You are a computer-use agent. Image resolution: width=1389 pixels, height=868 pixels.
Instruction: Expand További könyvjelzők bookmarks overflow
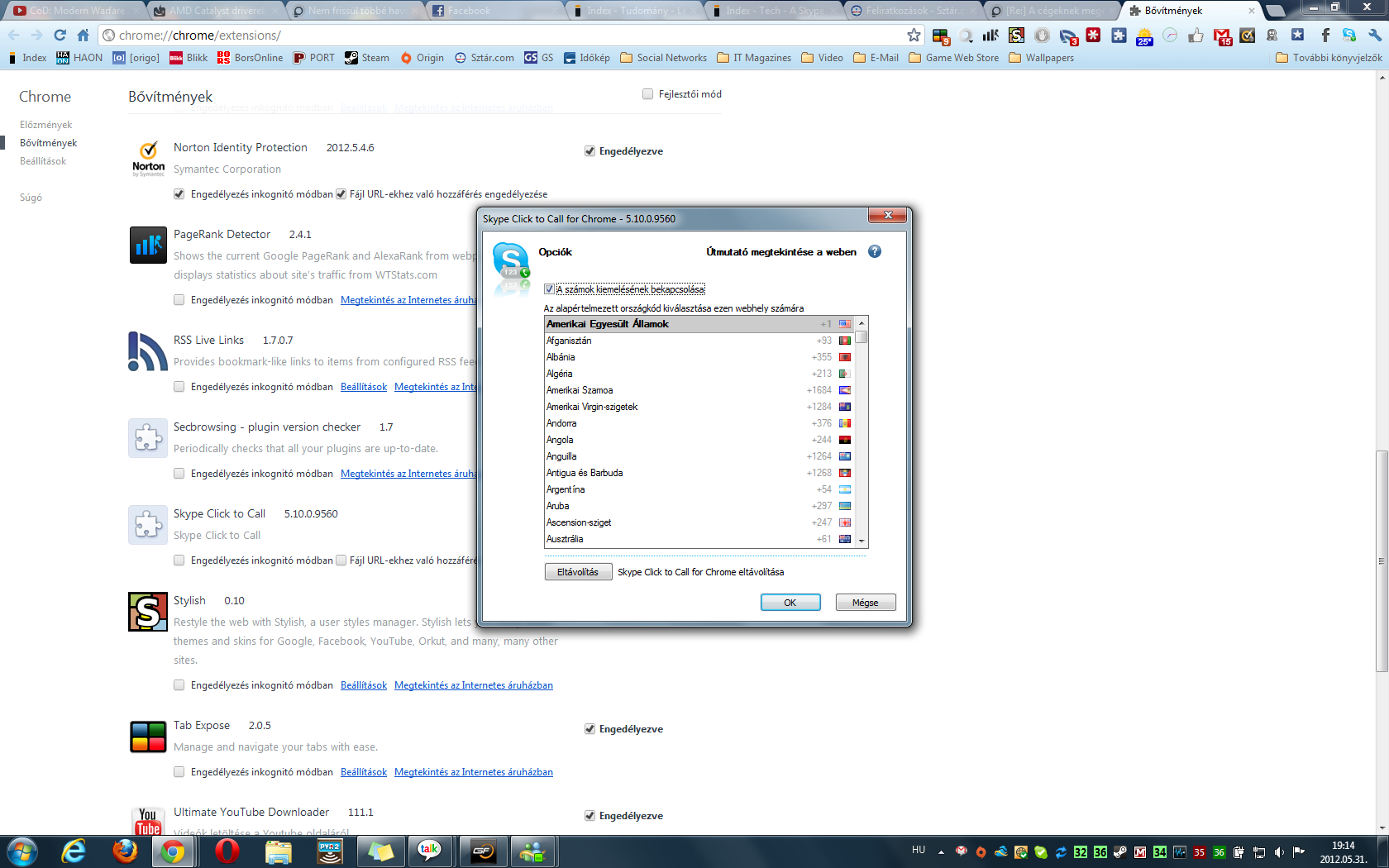[1329, 58]
